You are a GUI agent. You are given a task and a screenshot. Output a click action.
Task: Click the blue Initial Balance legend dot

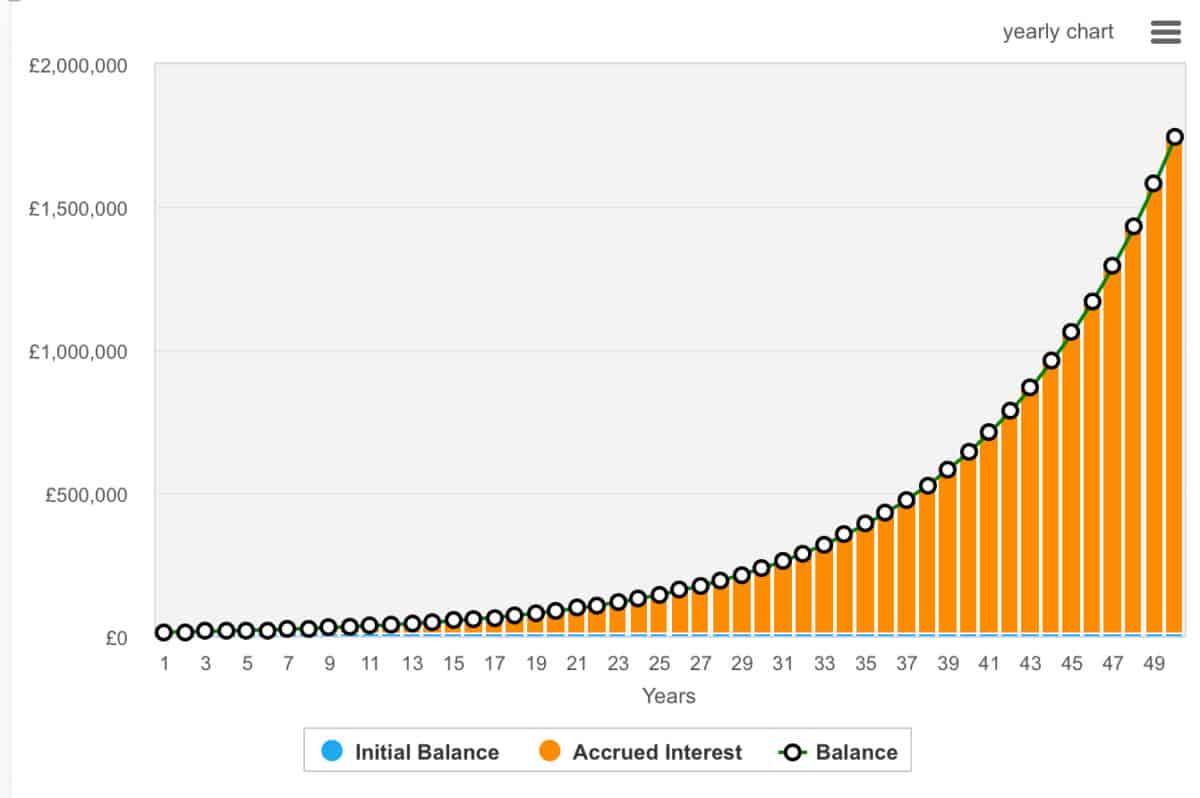tap(333, 751)
